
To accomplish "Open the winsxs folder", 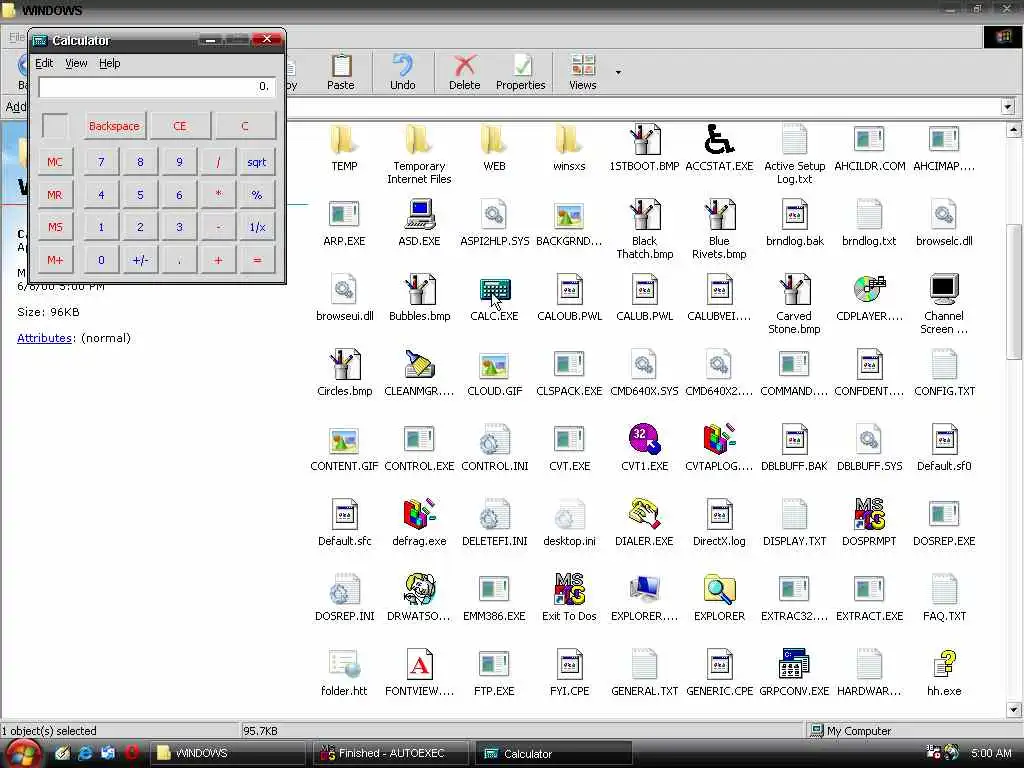I will pyautogui.click(x=569, y=140).
